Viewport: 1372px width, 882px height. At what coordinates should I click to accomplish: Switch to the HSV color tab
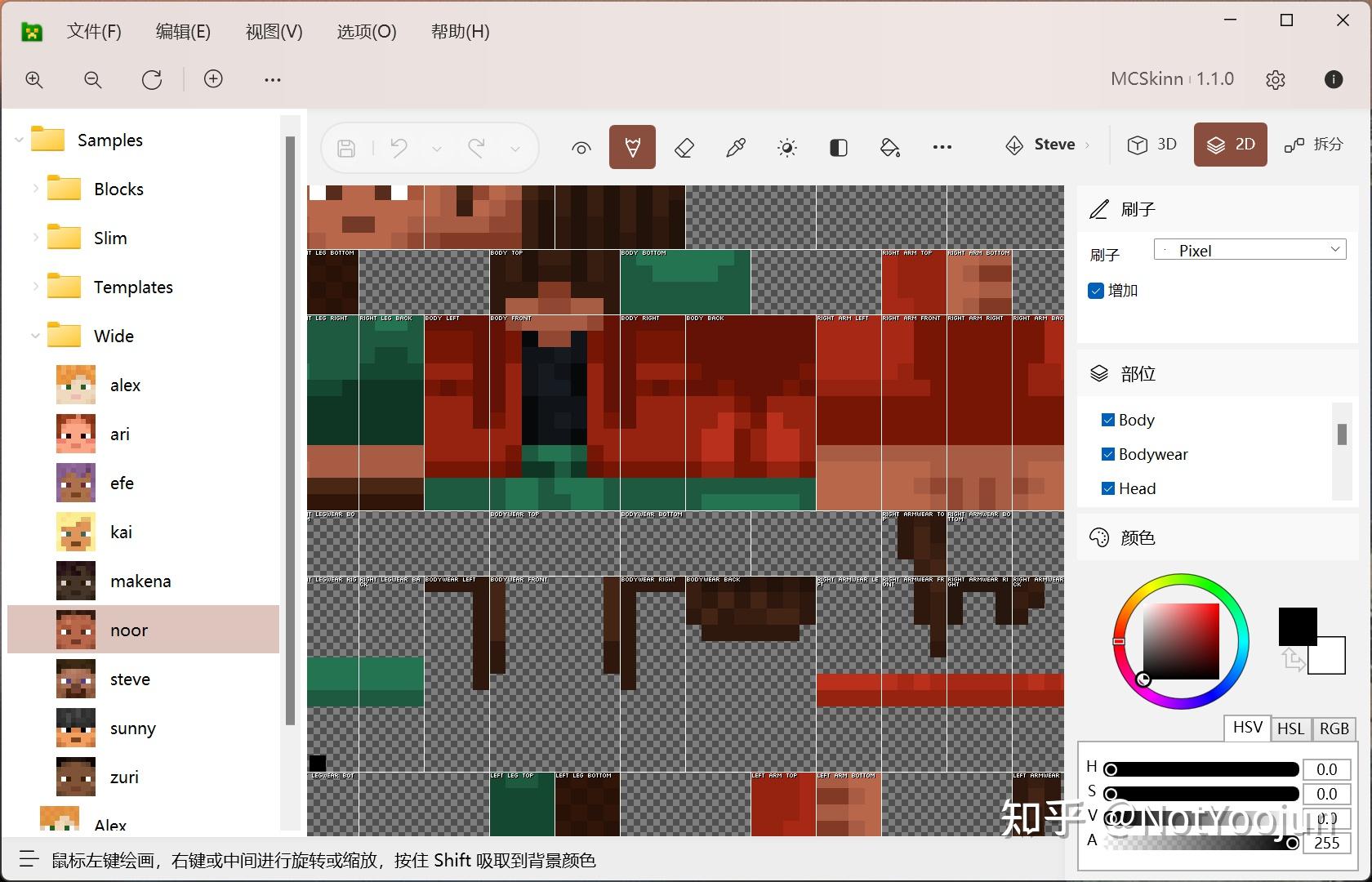click(1247, 728)
